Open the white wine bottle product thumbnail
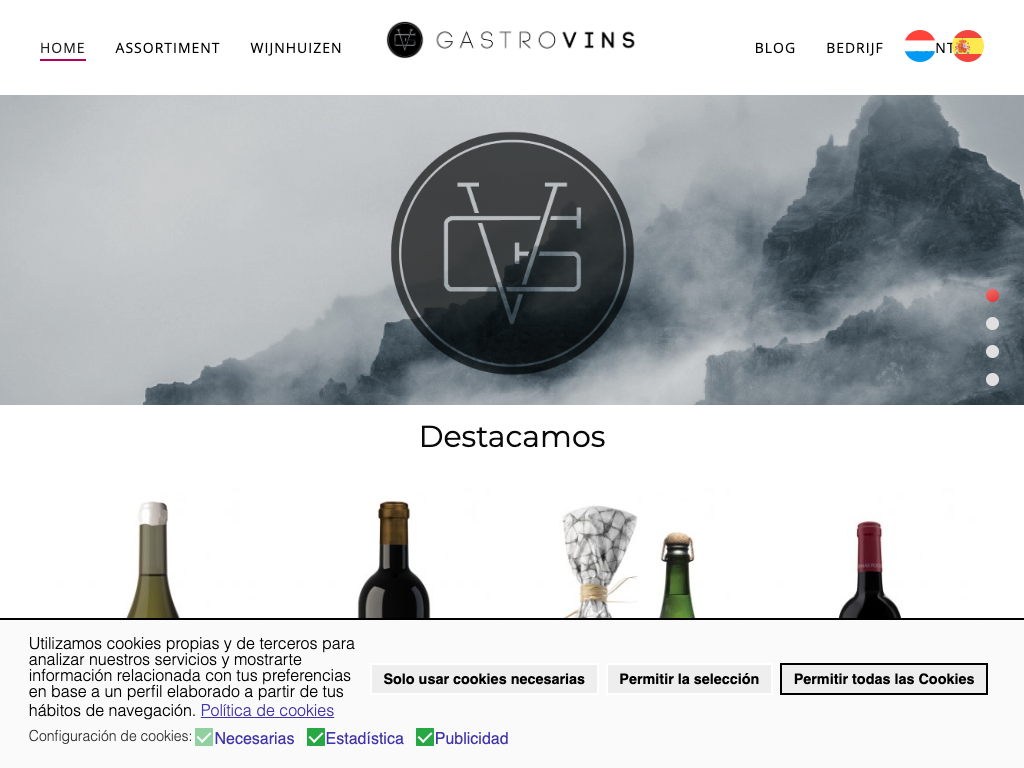The height and width of the screenshot is (768, 1024). (153, 560)
